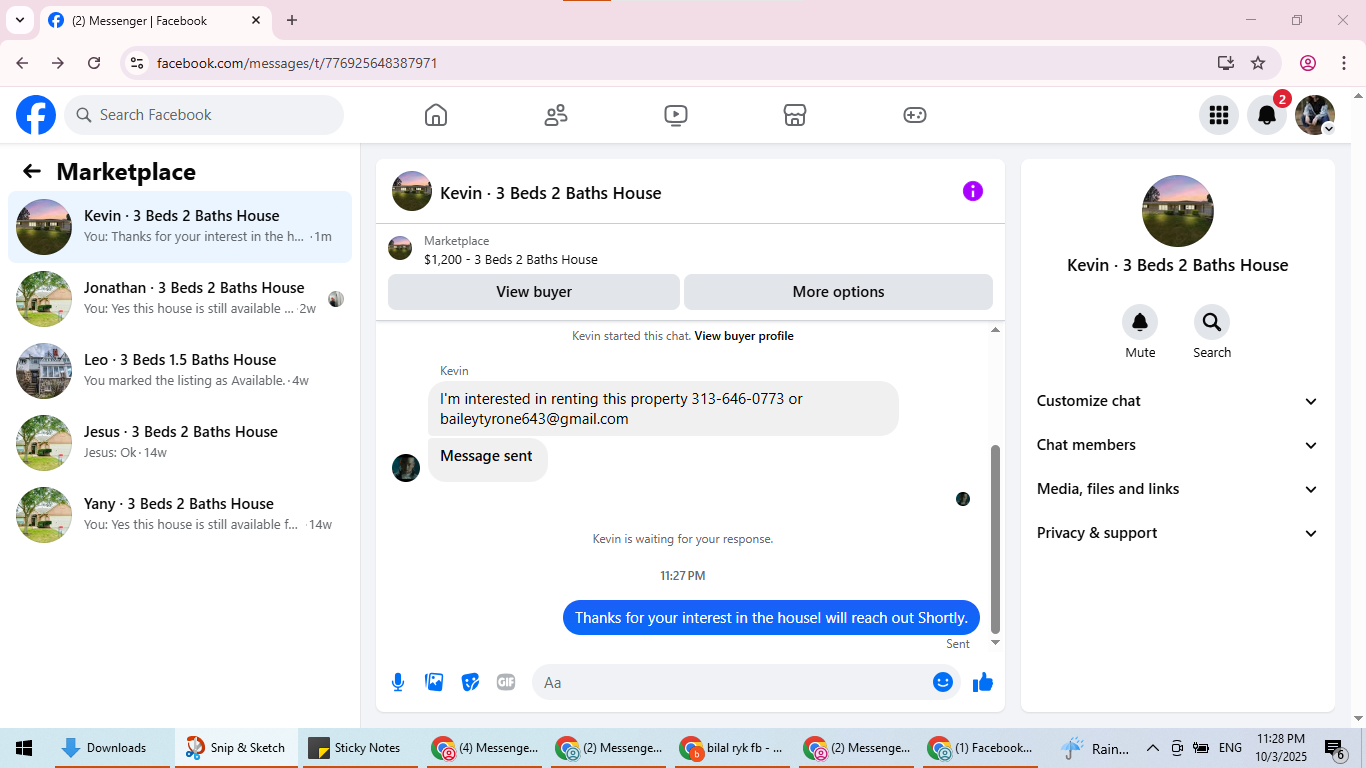Open the Leo 3 Beds 1.5 Baths conversation
The height and width of the screenshot is (768, 1366).
pyautogui.click(x=180, y=371)
